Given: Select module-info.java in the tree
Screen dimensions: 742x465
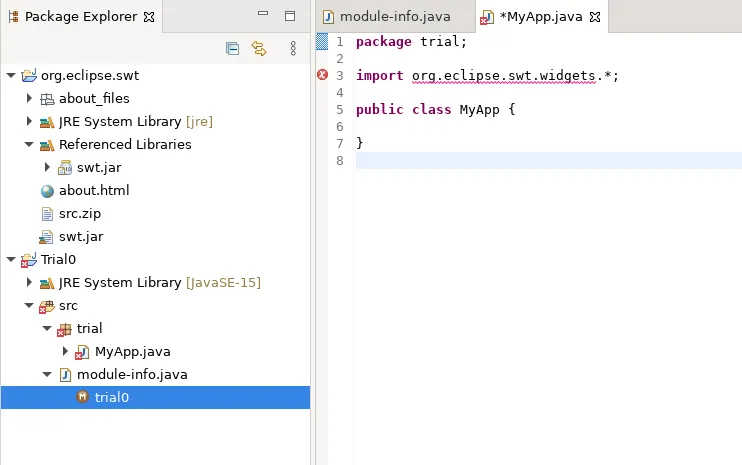Looking at the screenshot, I should (x=132, y=374).
